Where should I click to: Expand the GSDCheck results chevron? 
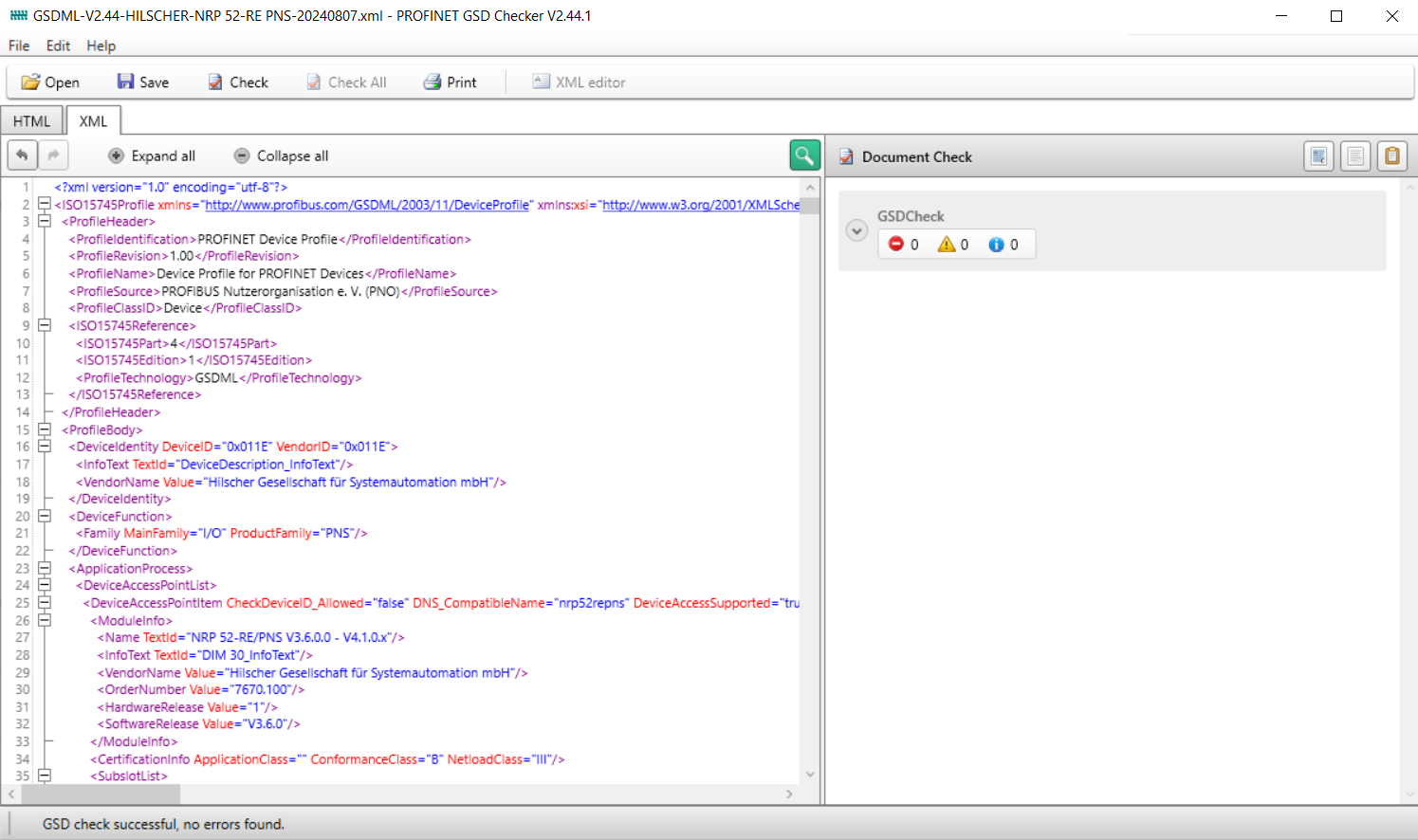point(856,231)
